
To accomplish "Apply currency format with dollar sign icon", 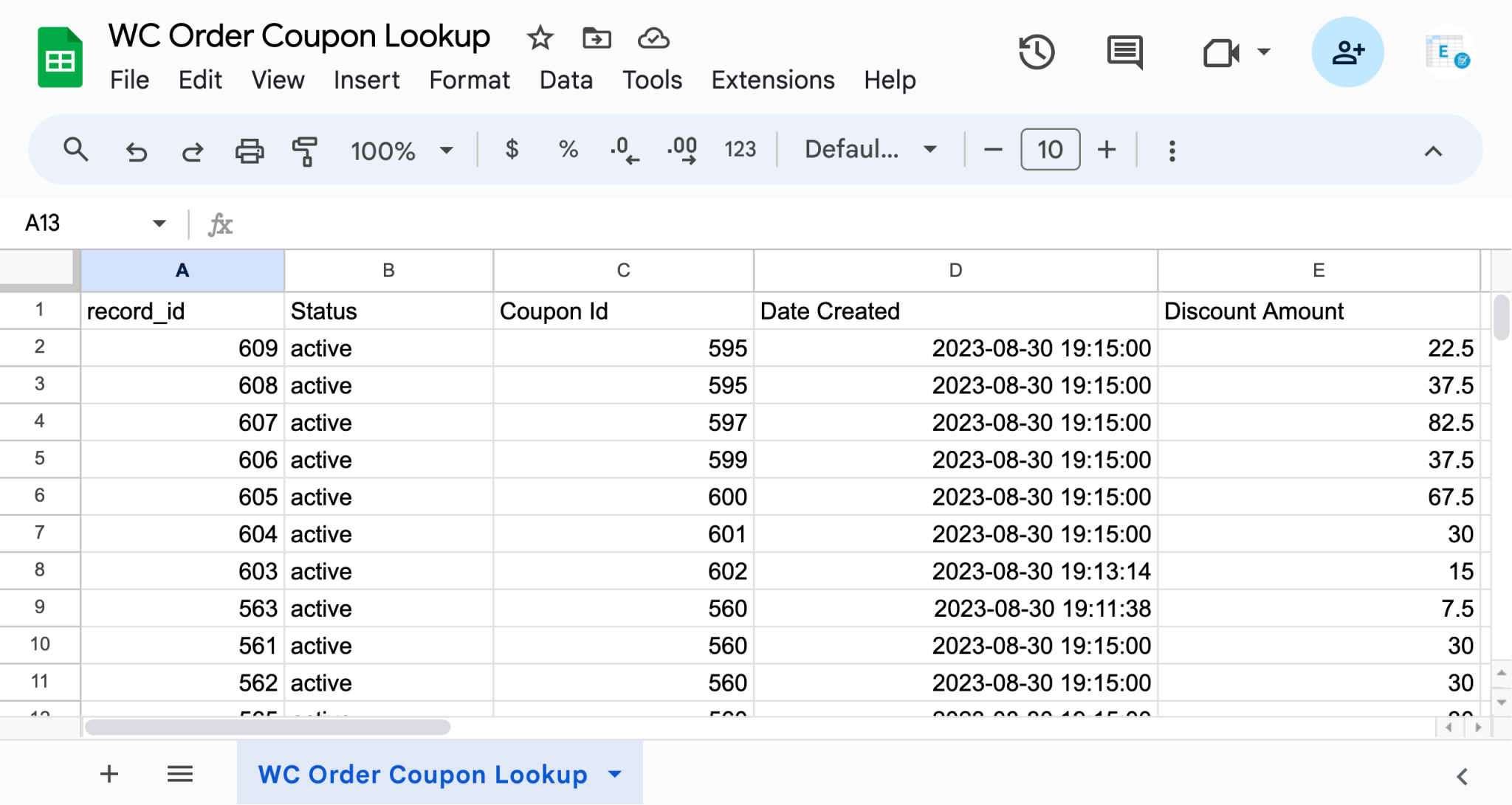I will tap(512, 150).
